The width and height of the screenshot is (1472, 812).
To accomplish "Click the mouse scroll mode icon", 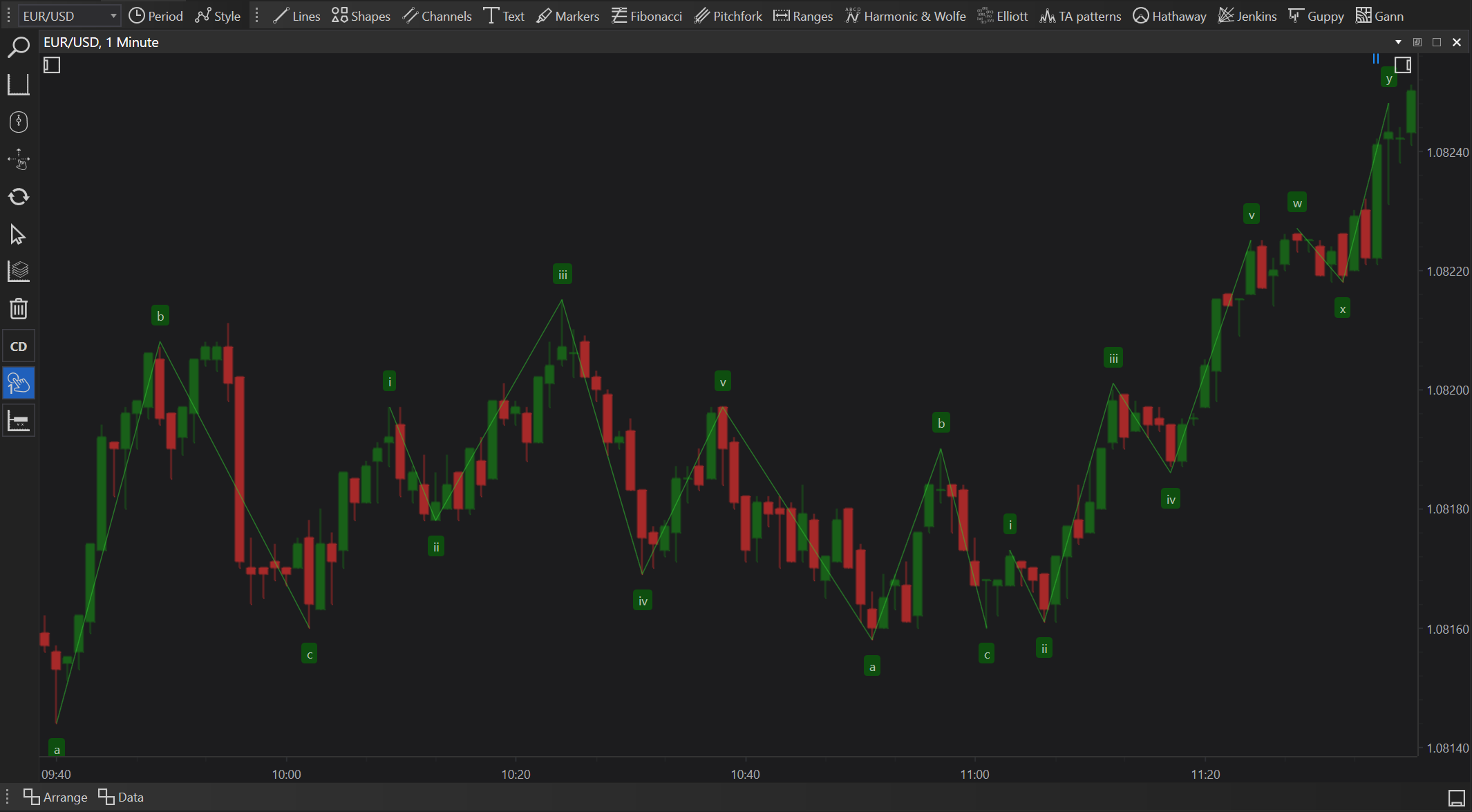I will [x=19, y=122].
